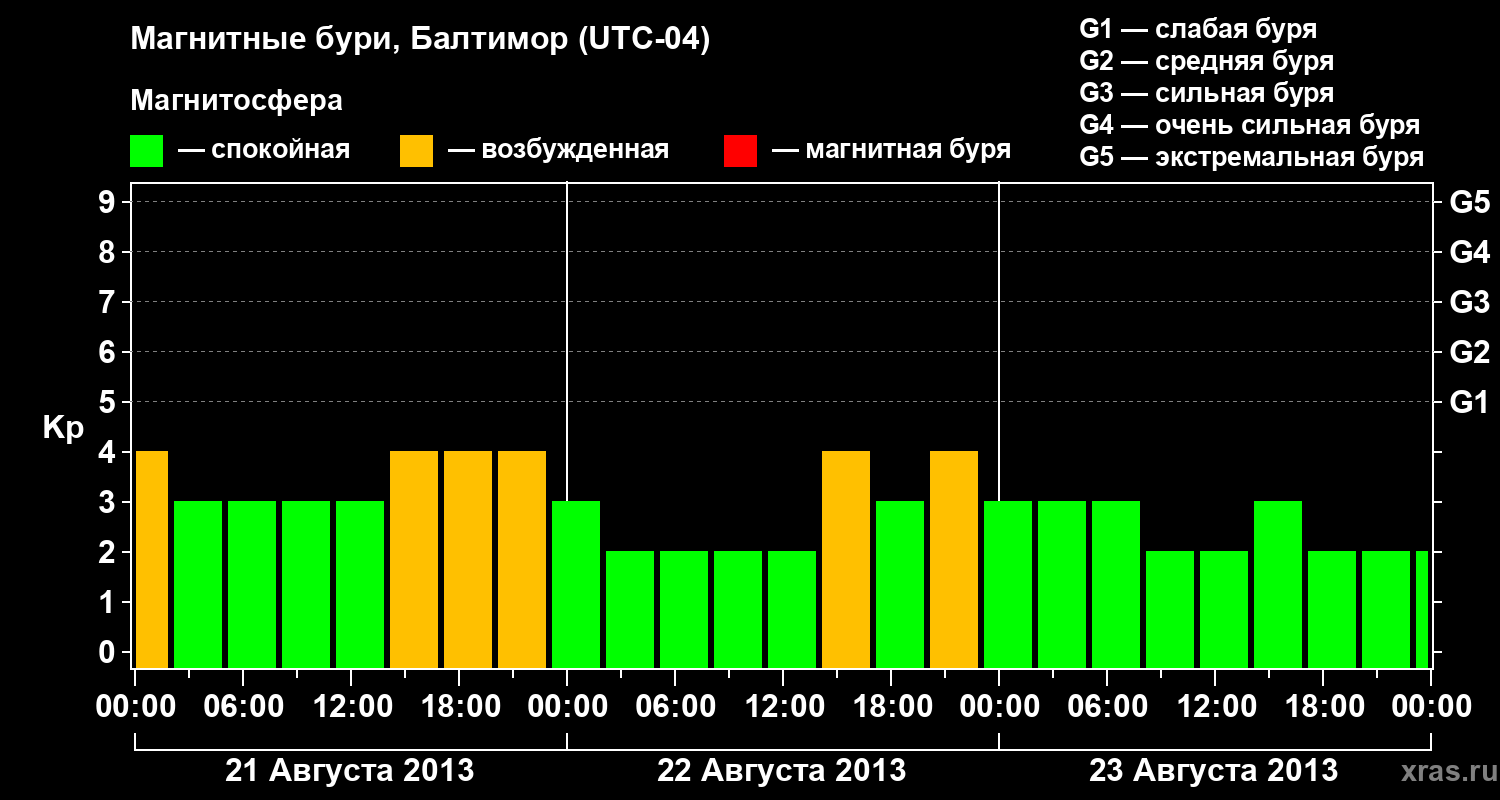Click the '4' tick on Kp axis

click(x=109, y=453)
